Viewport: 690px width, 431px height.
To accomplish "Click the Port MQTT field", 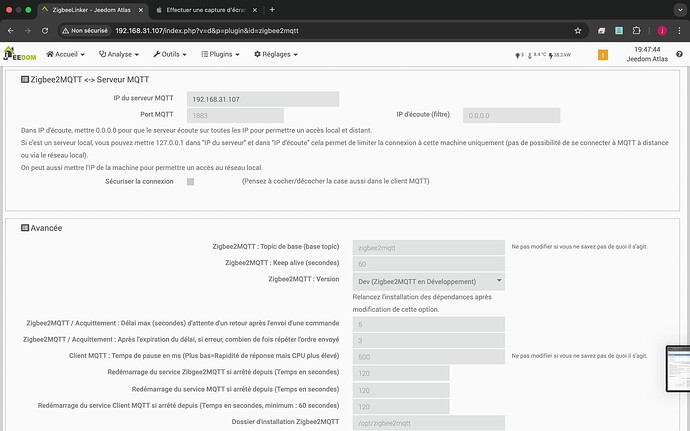I will click(x=235, y=115).
